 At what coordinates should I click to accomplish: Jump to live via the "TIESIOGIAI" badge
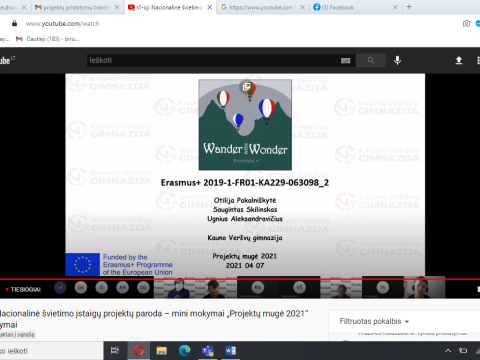pyautogui.click(x=23, y=289)
